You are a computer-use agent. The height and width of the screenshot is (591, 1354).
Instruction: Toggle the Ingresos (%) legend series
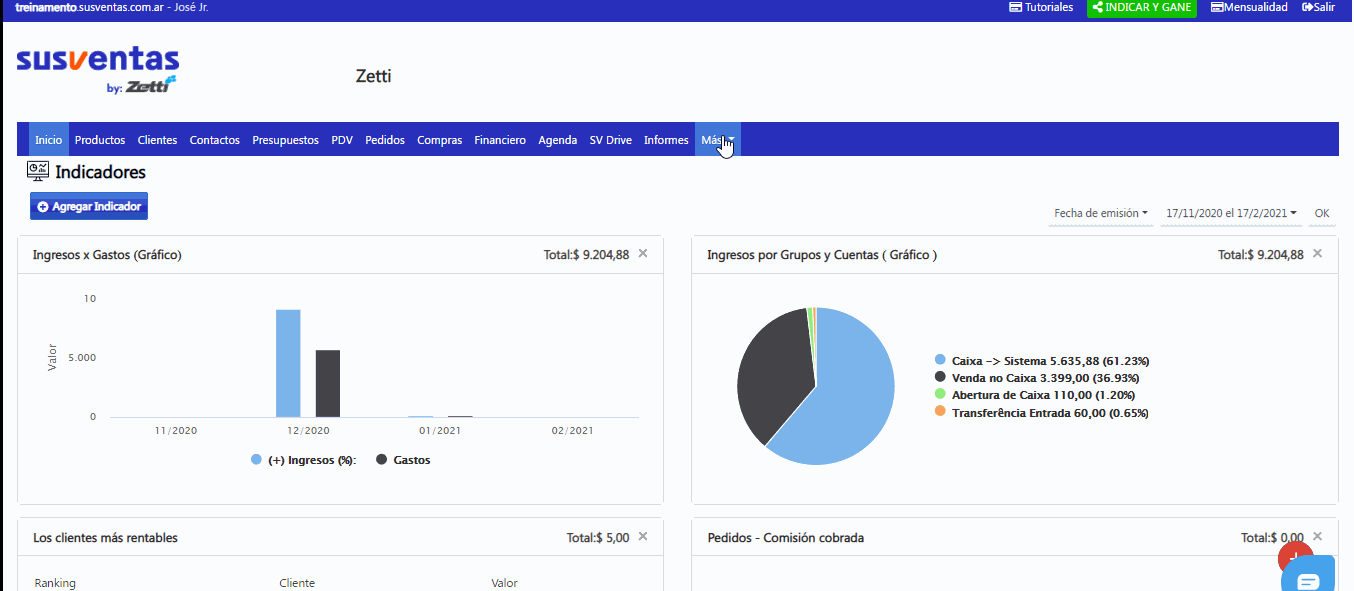[304, 460]
